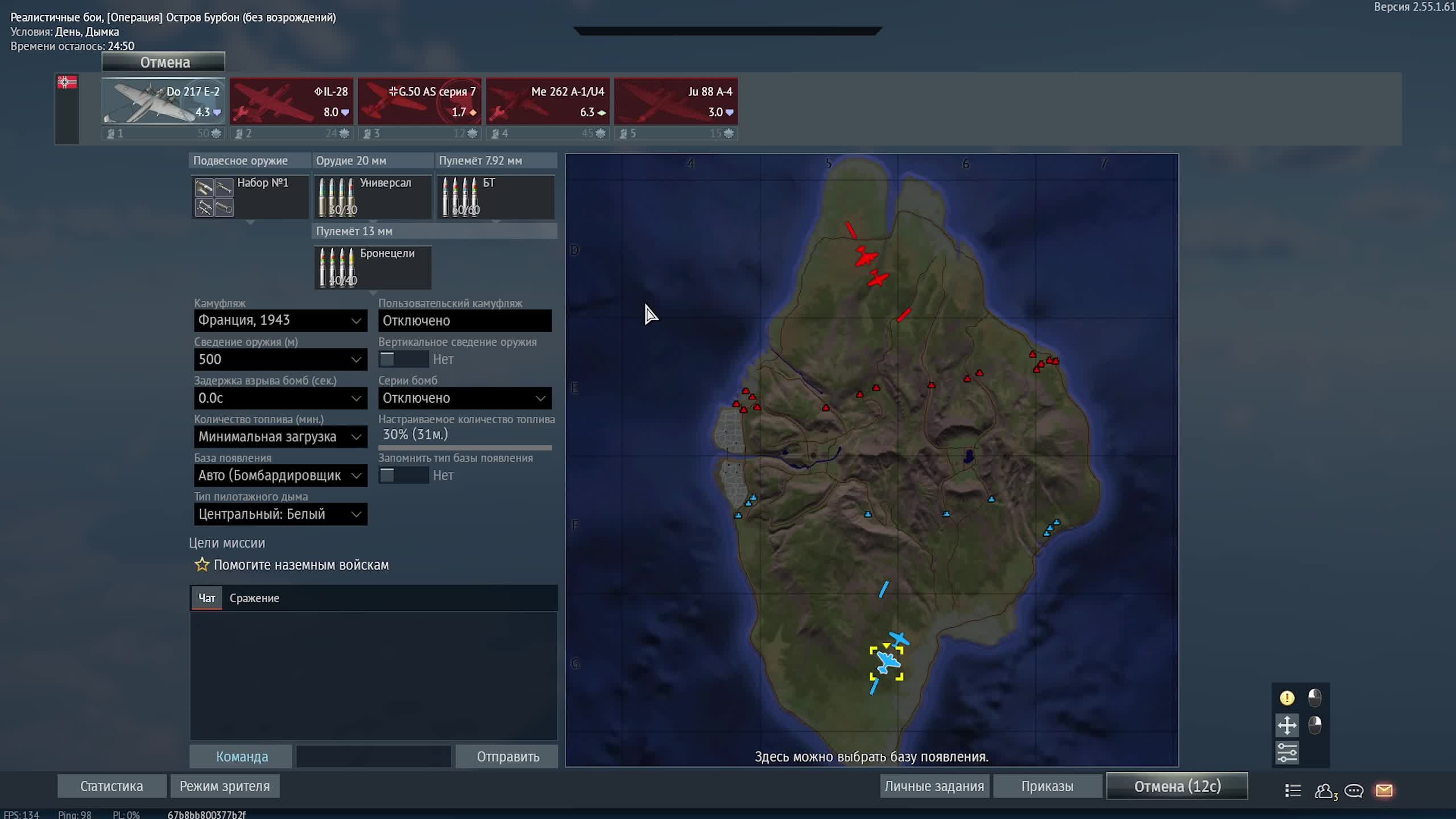This screenshot has height=819, width=1456.
Task: Select the Набор №1 suspended weapons preset
Action: [250, 197]
